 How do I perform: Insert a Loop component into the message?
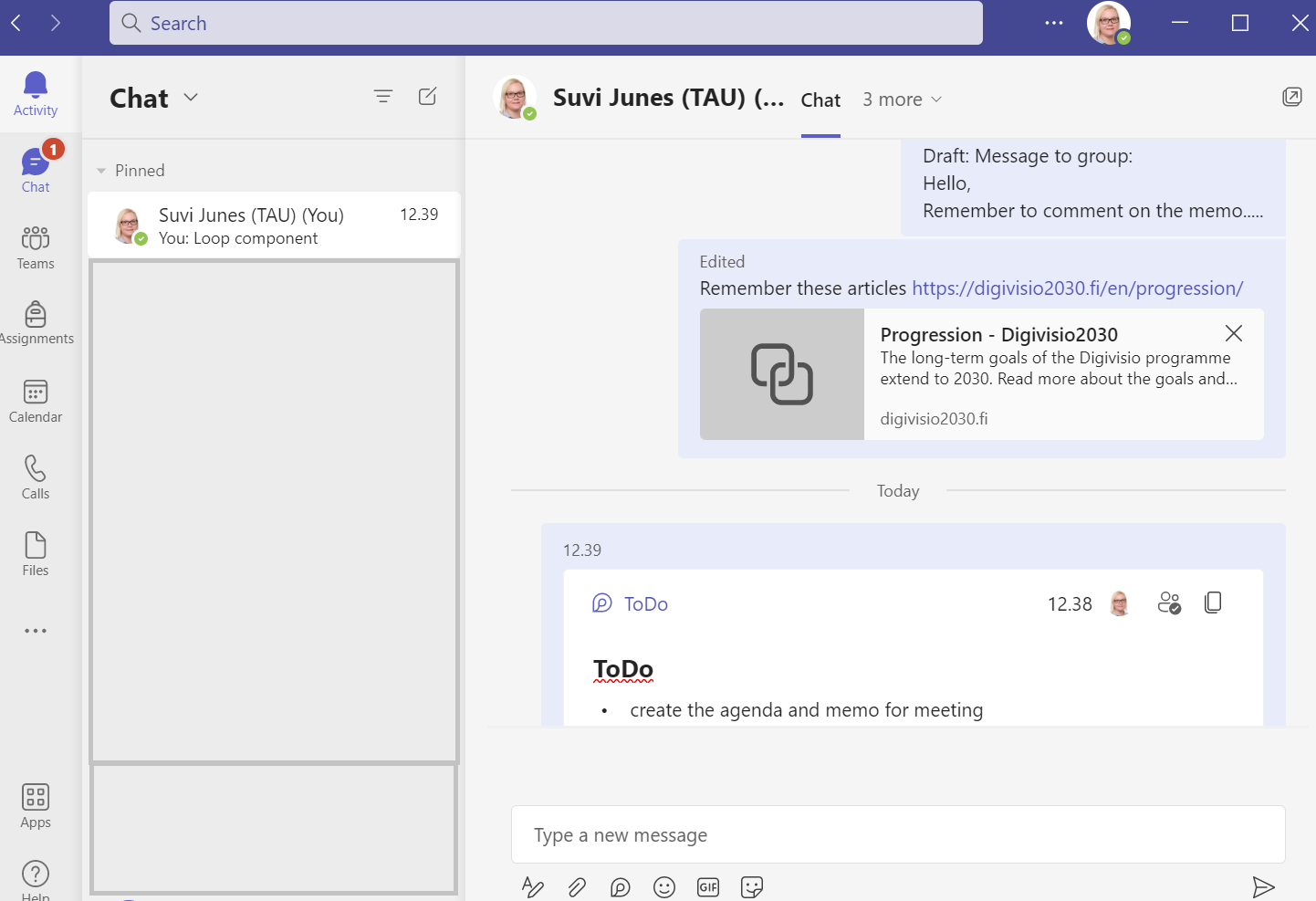pyautogui.click(x=621, y=886)
